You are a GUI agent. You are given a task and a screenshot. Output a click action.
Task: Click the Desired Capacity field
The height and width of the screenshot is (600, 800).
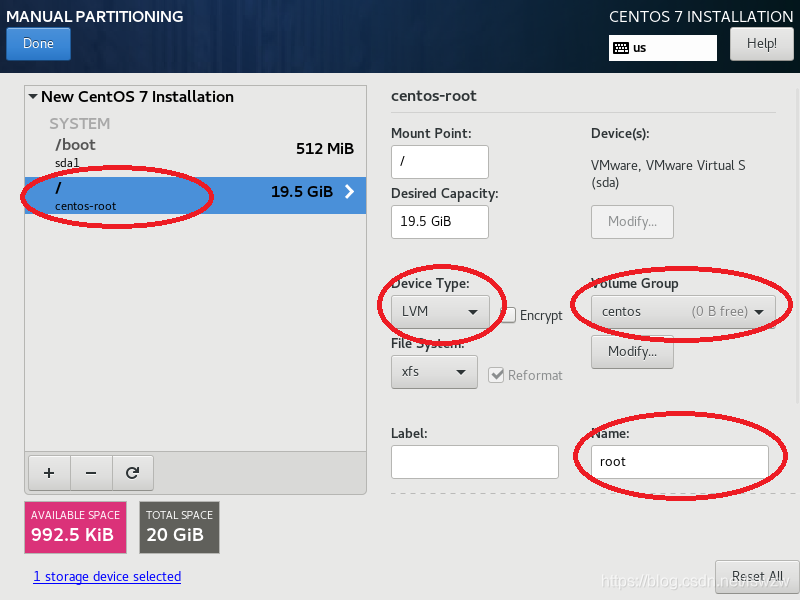click(x=440, y=222)
